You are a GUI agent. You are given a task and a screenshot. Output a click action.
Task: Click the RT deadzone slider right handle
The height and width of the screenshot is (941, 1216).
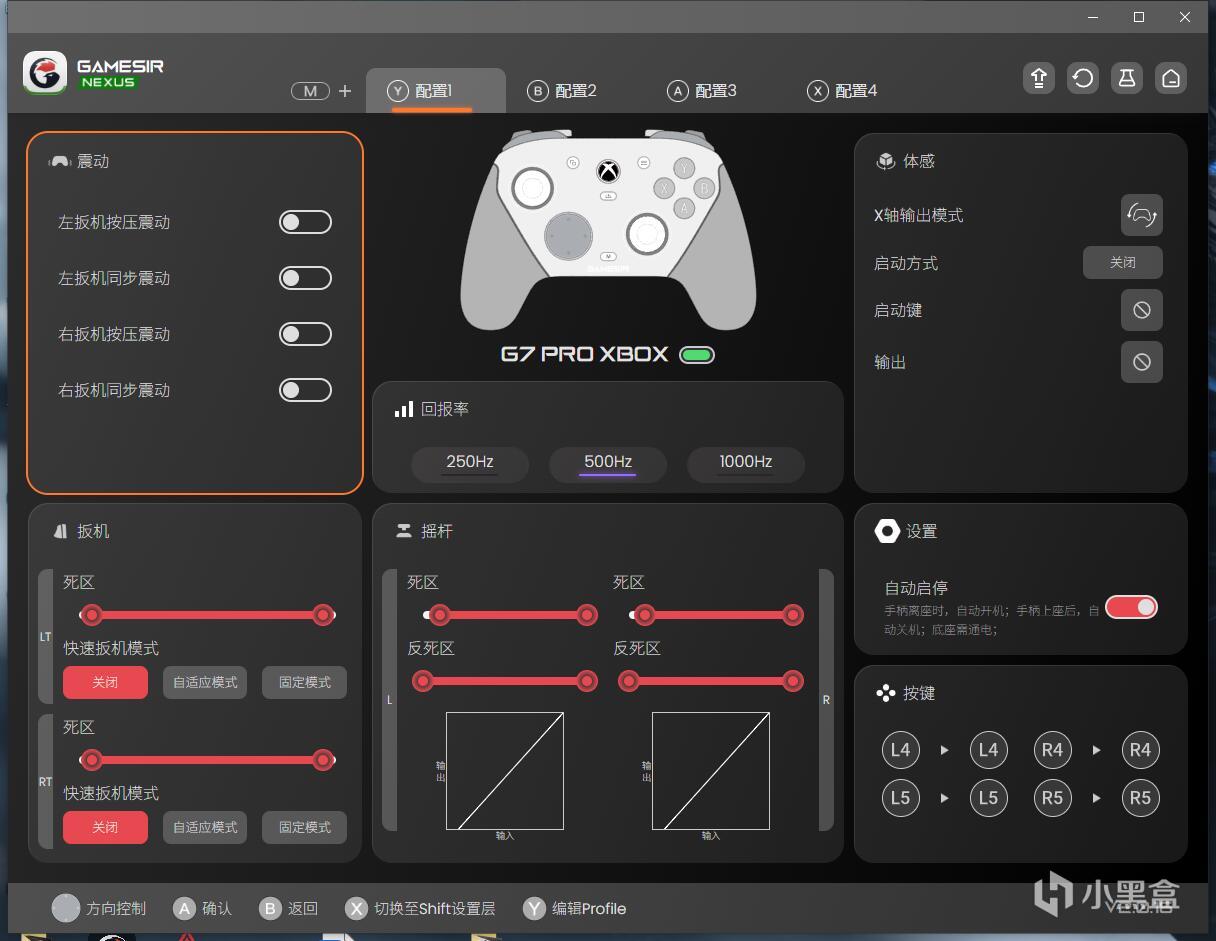tap(323, 760)
